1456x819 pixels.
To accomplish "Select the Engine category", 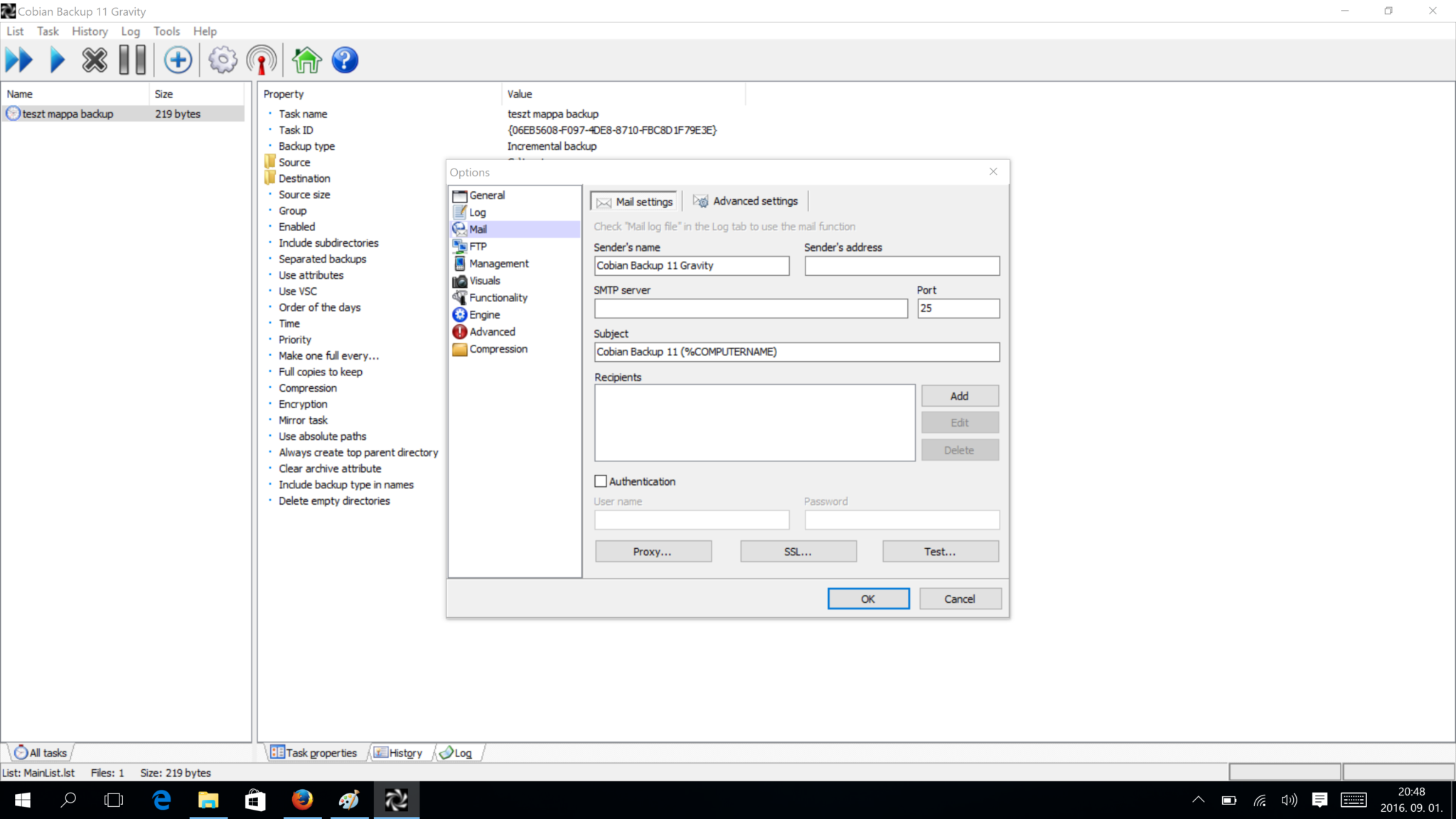I will pos(484,314).
